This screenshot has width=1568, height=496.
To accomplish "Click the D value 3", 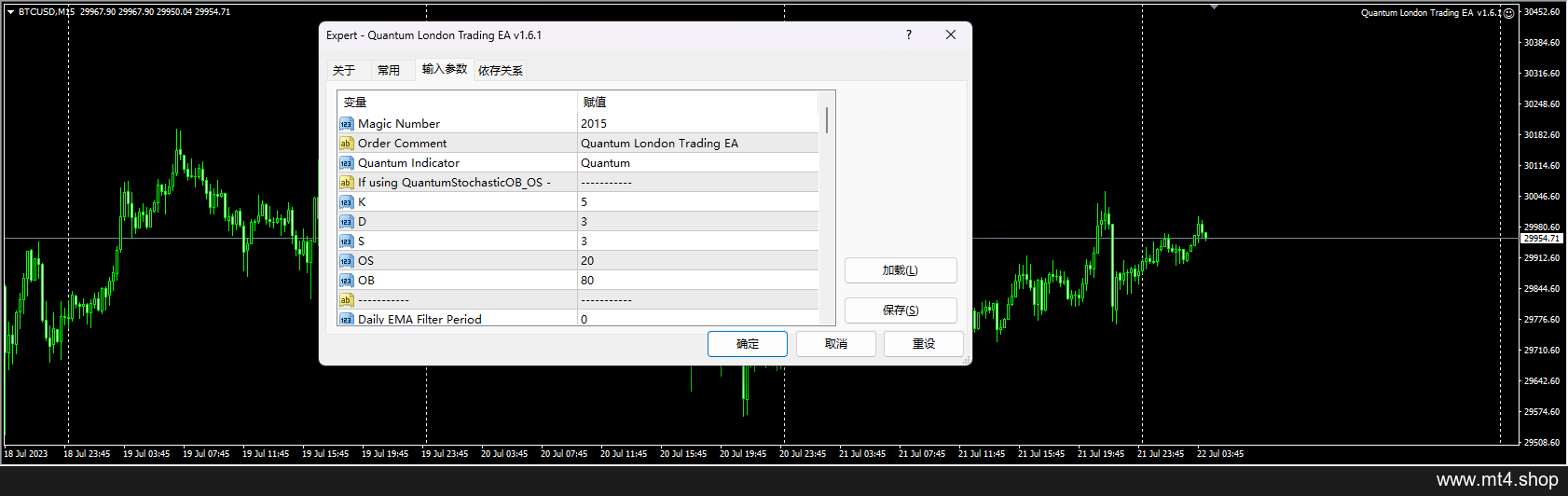I will (697, 222).
